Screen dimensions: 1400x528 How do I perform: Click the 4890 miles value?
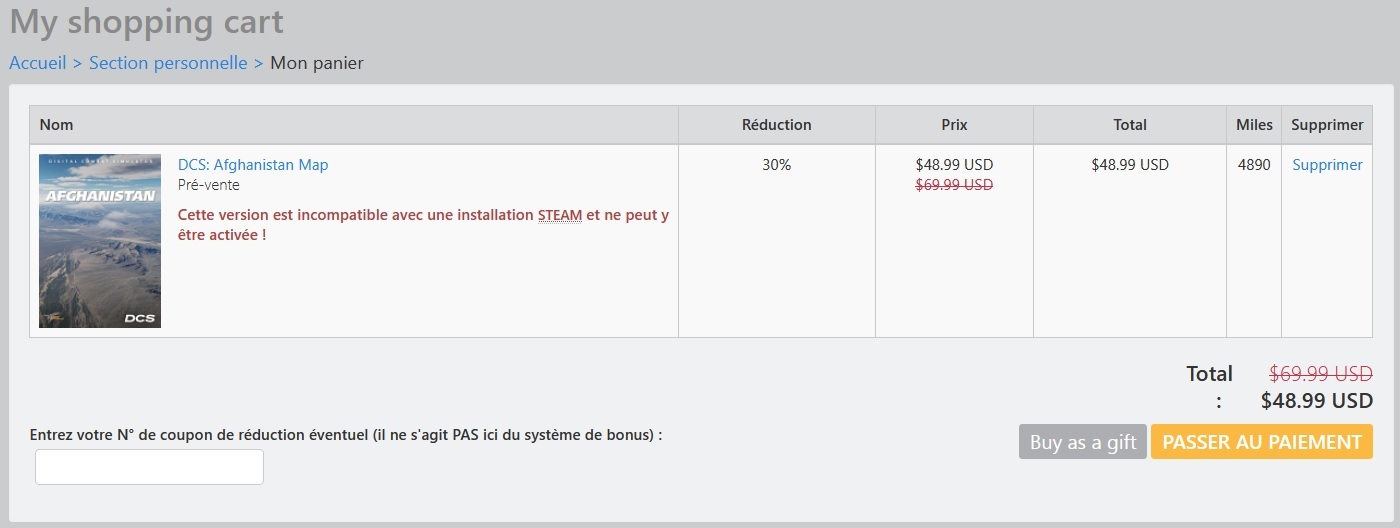tap(1254, 165)
